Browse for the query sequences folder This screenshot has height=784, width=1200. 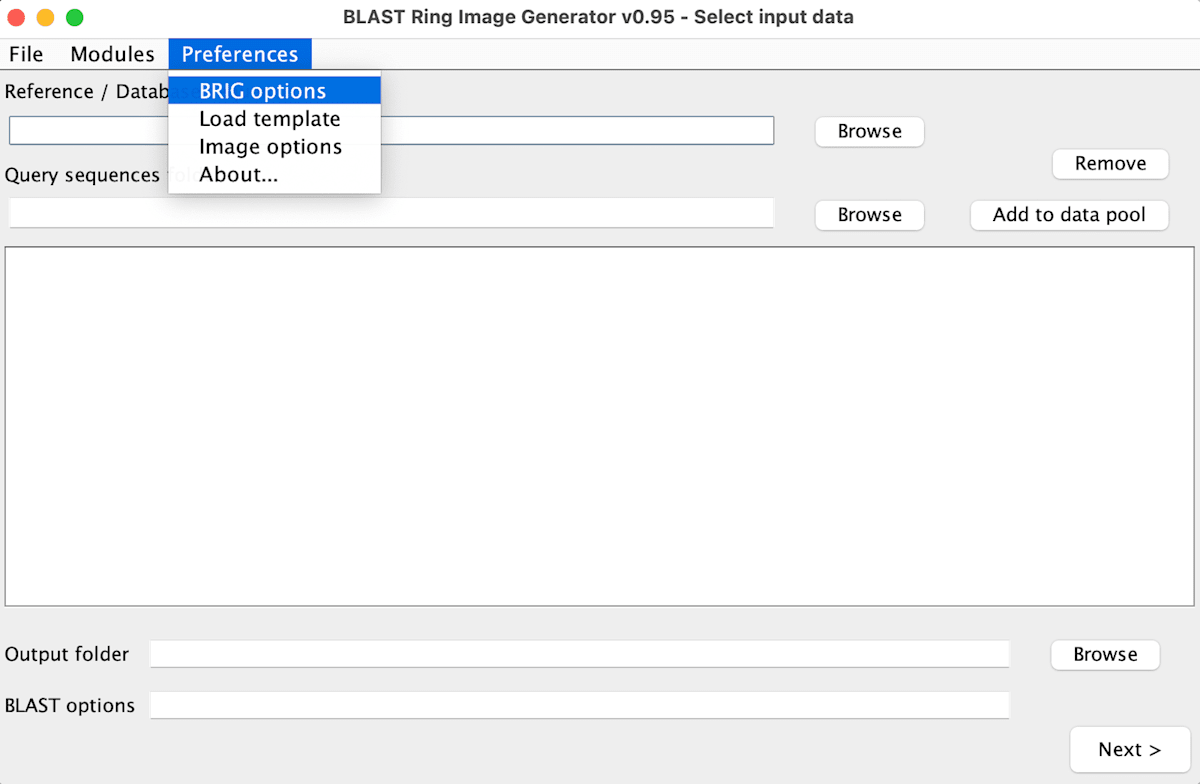click(869, 214)
